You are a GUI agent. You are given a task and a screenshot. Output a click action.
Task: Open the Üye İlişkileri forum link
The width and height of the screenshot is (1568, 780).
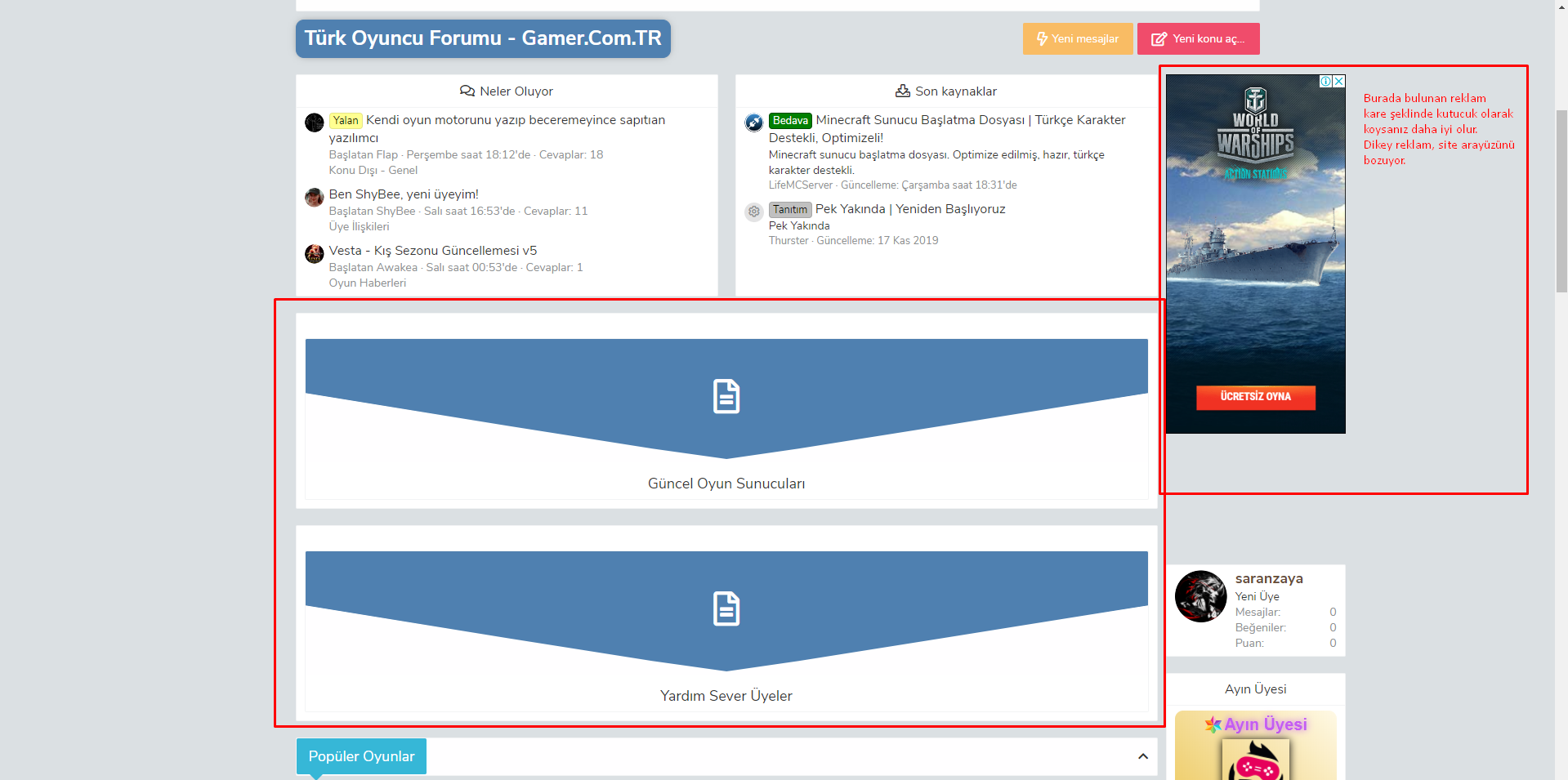click(x=360, y=226)
